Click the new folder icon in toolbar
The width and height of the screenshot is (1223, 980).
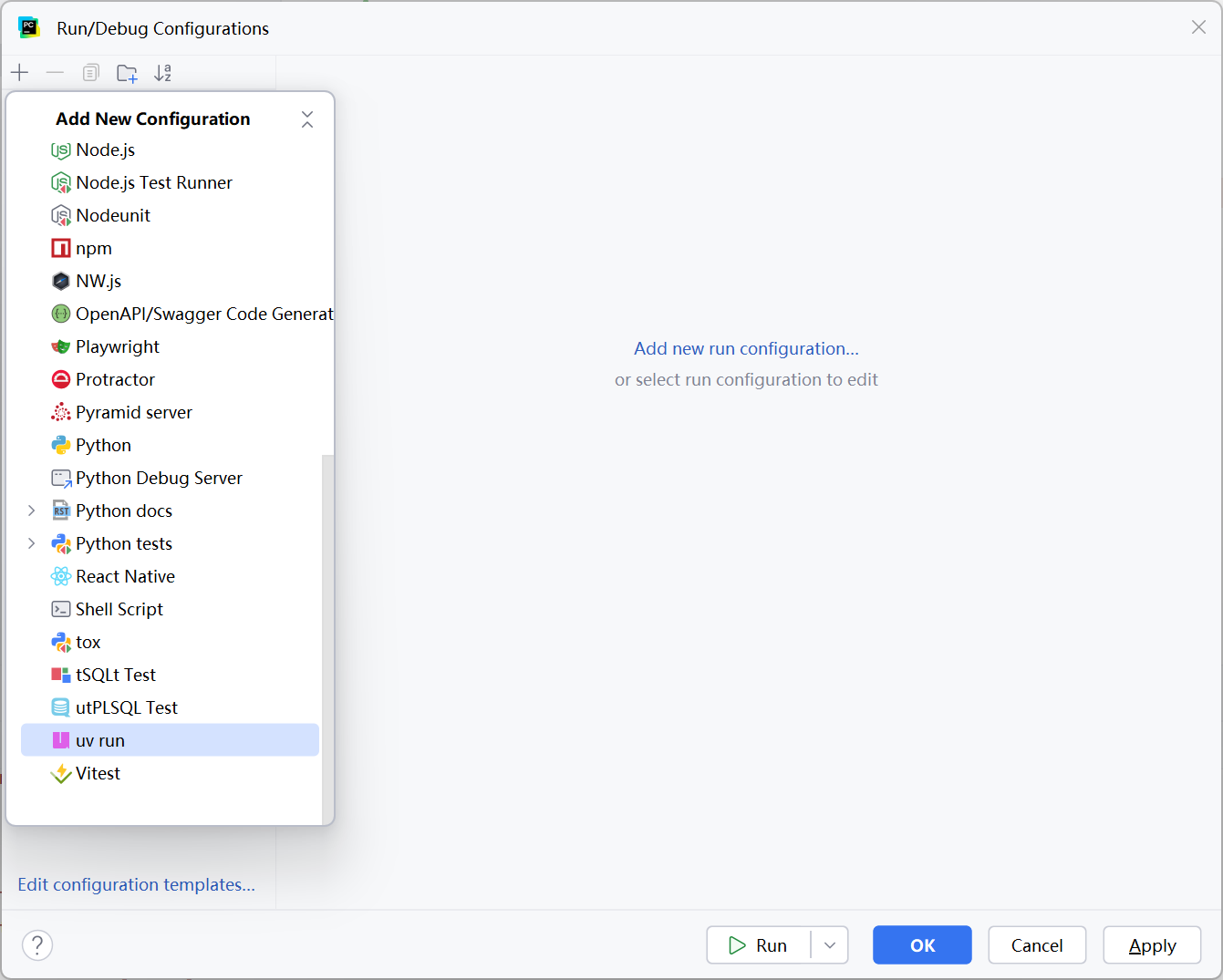tap(127, 73)
